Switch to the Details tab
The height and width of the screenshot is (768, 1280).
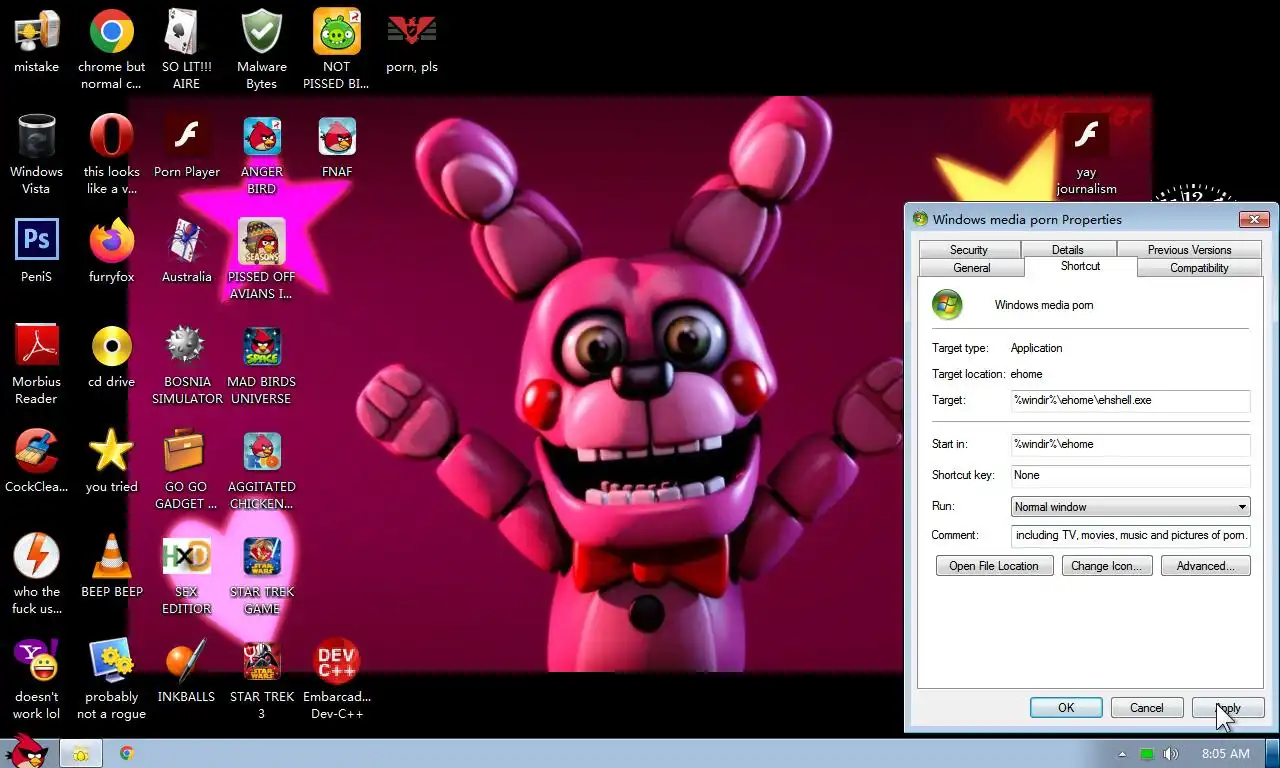pos(1067,250)
